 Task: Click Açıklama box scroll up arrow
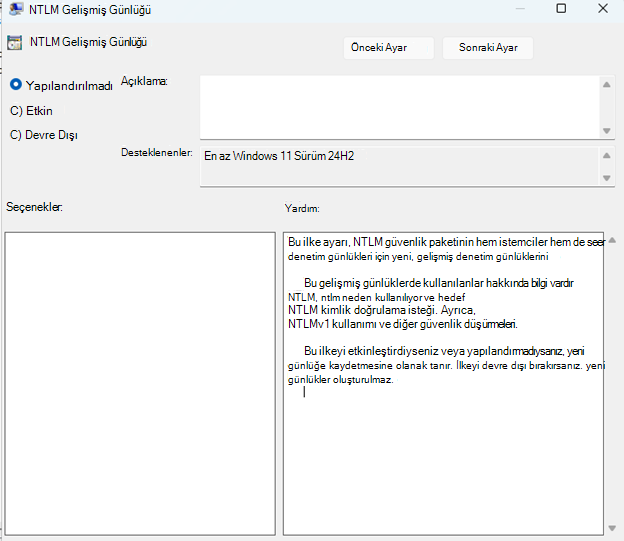point(606,84)
